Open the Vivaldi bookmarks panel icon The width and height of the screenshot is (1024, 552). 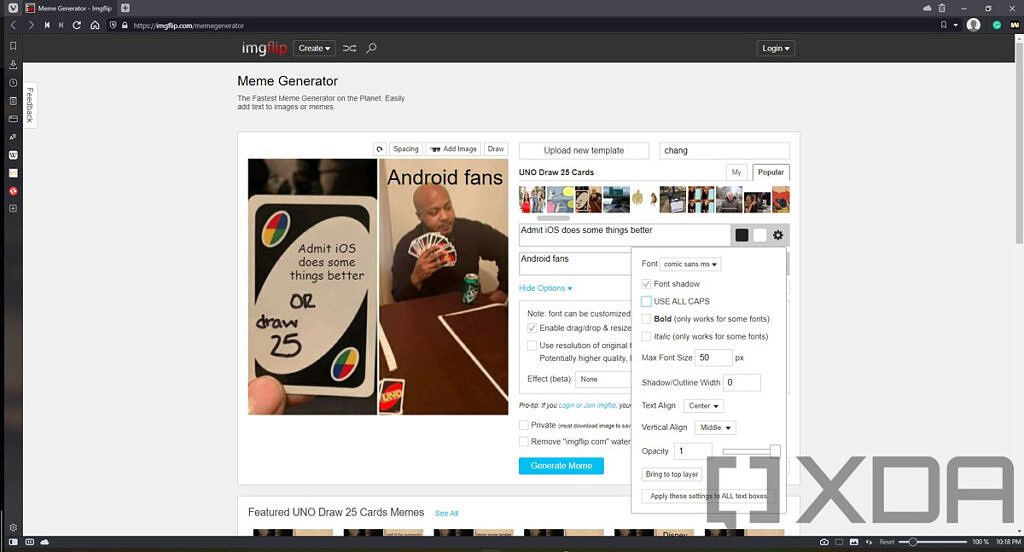(x=13, y=46)
